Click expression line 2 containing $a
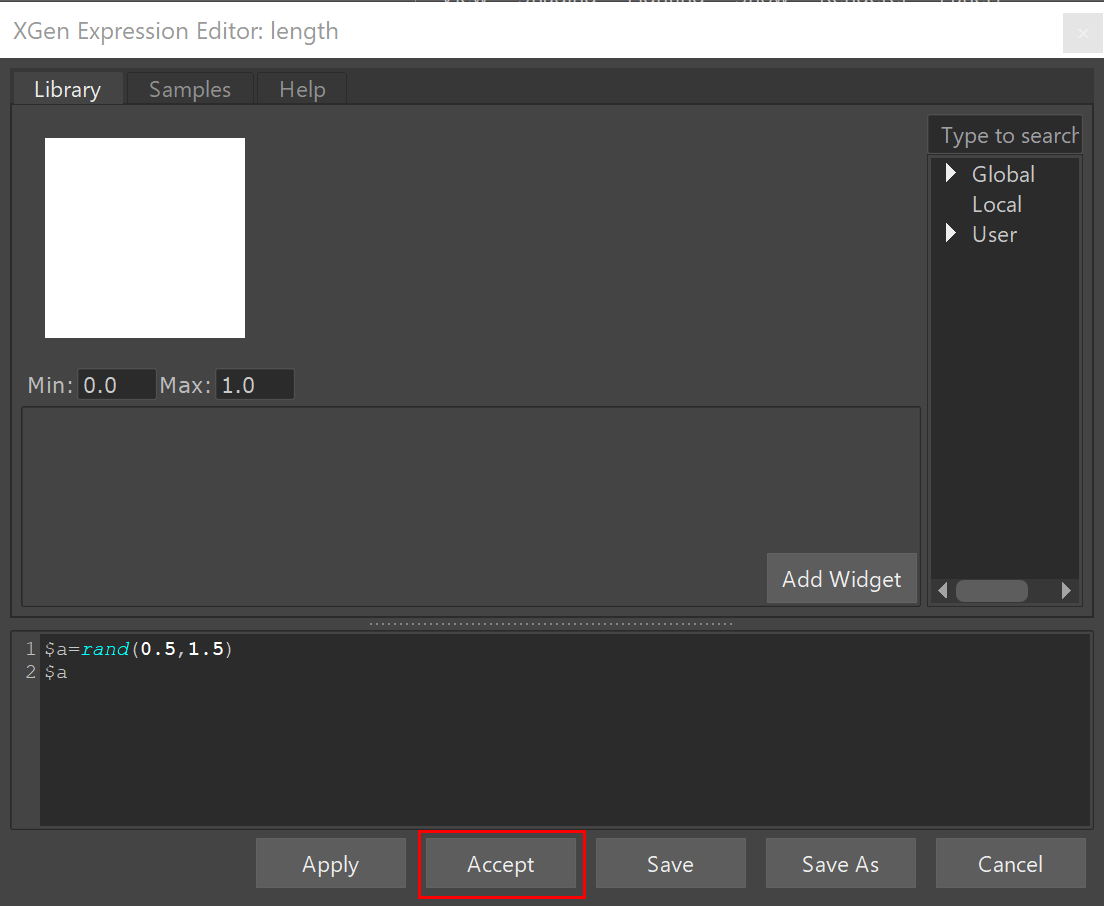 56,672
